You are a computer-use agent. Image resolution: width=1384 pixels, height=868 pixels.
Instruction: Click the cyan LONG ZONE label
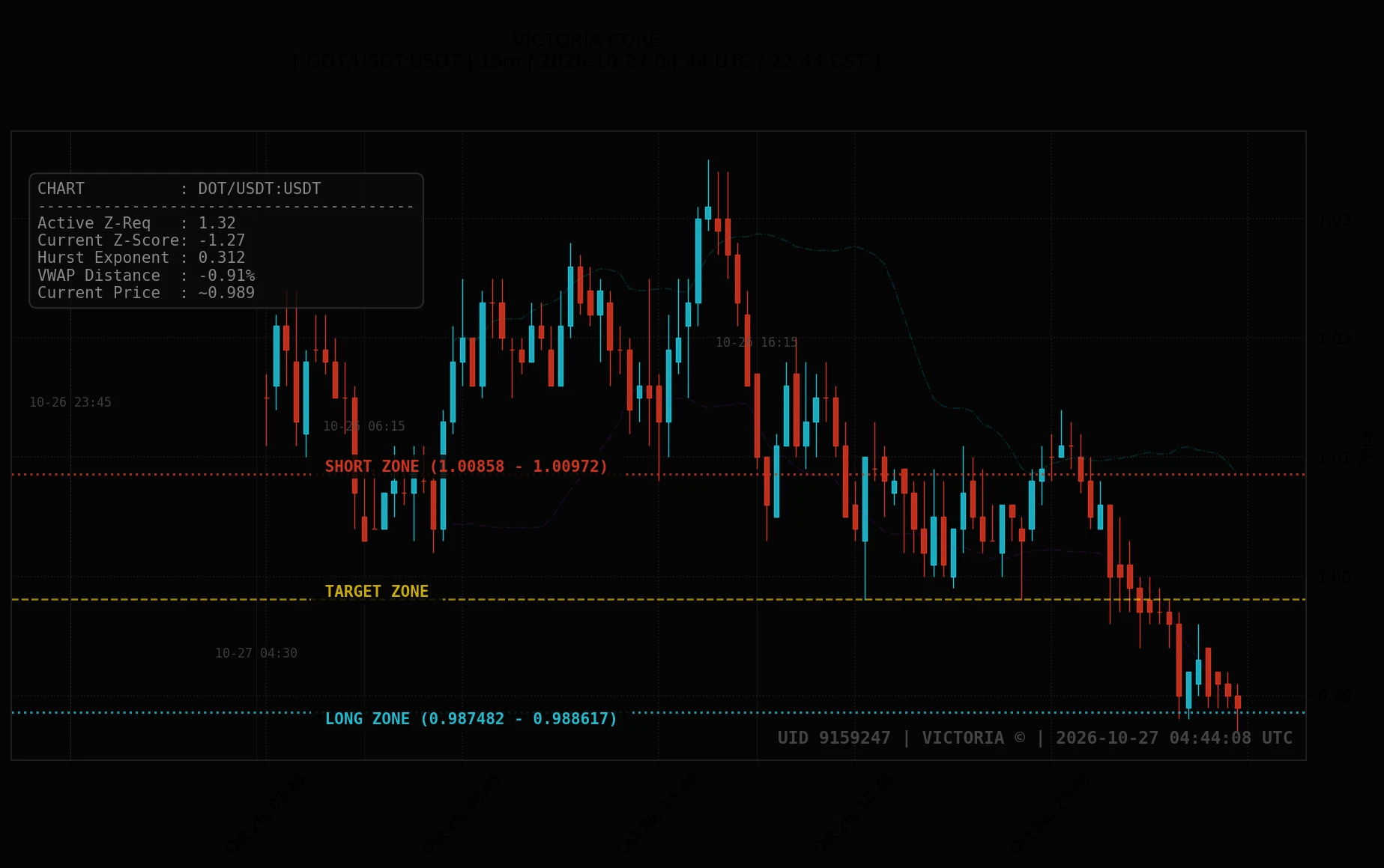click(471, 719)
